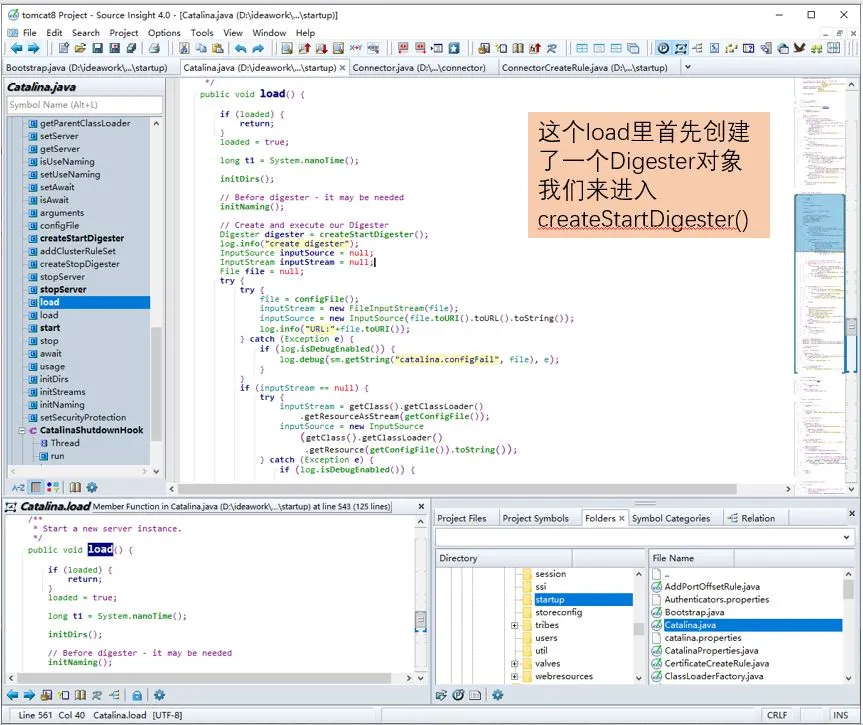Click the File Name column header
The width and height of the screenshot is (863, 725).
coord(691,558)
